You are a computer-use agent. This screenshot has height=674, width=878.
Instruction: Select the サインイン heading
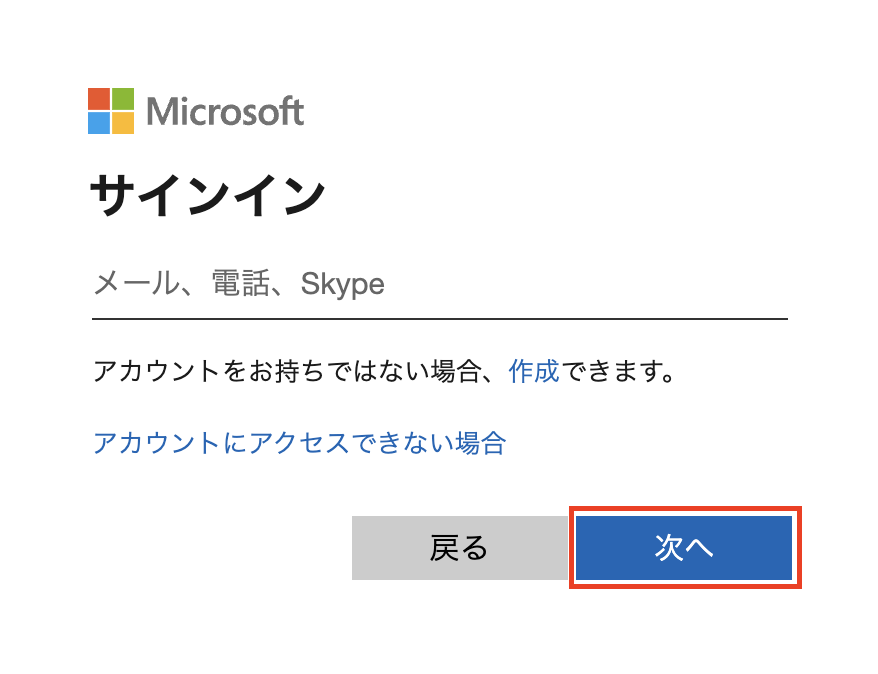[x=207, y=195]
